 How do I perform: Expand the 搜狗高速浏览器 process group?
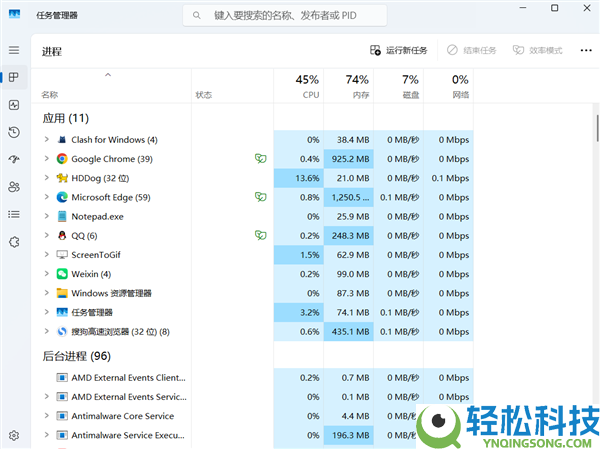tap(47, 331)
